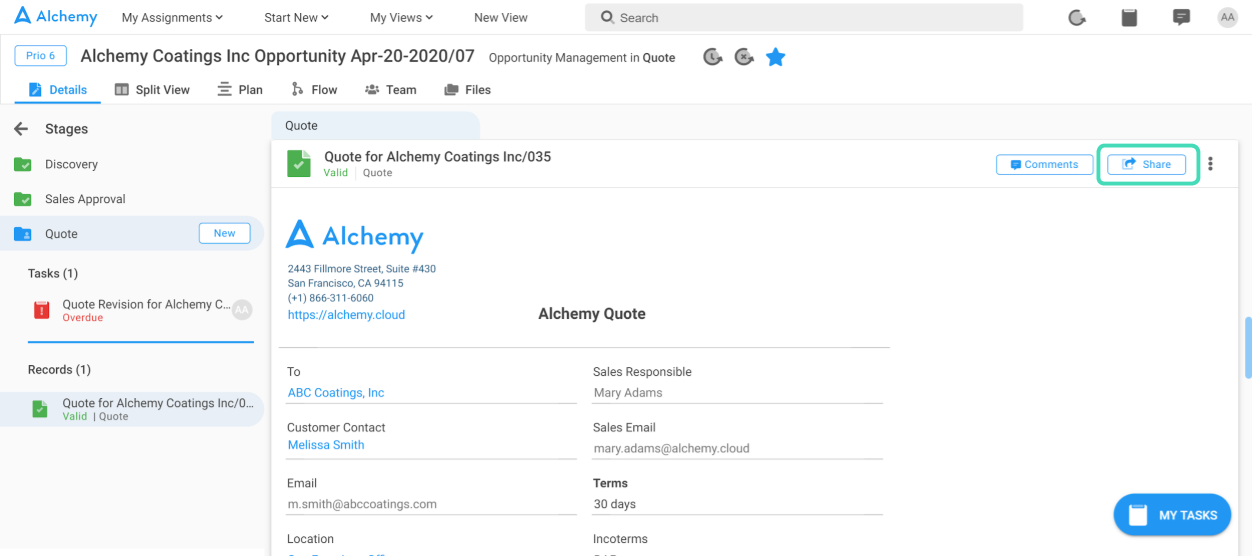Click the green Sales Approval folder icon
This screenshot has width=1254, height=556.
pyautogui.click(x=22, y=199)
